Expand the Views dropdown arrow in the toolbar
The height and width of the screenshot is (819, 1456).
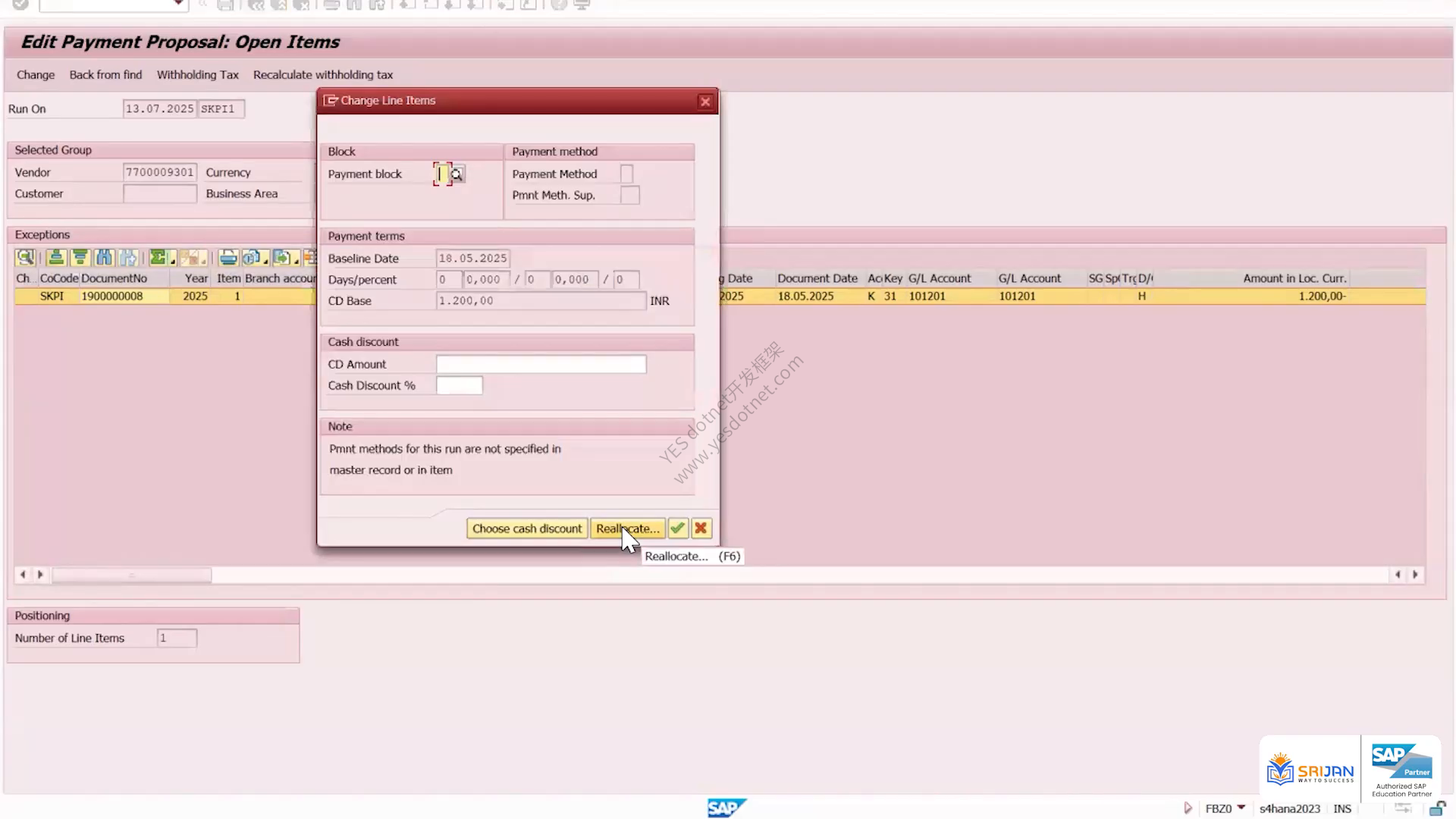coord(265,261)
